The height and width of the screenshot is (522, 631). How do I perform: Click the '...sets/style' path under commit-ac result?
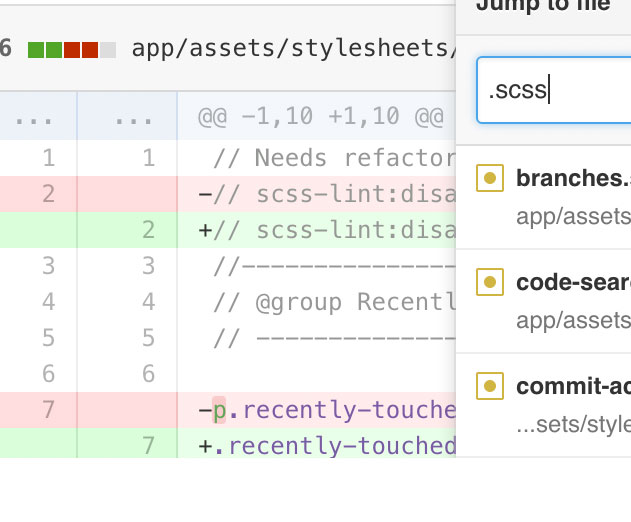573,424
